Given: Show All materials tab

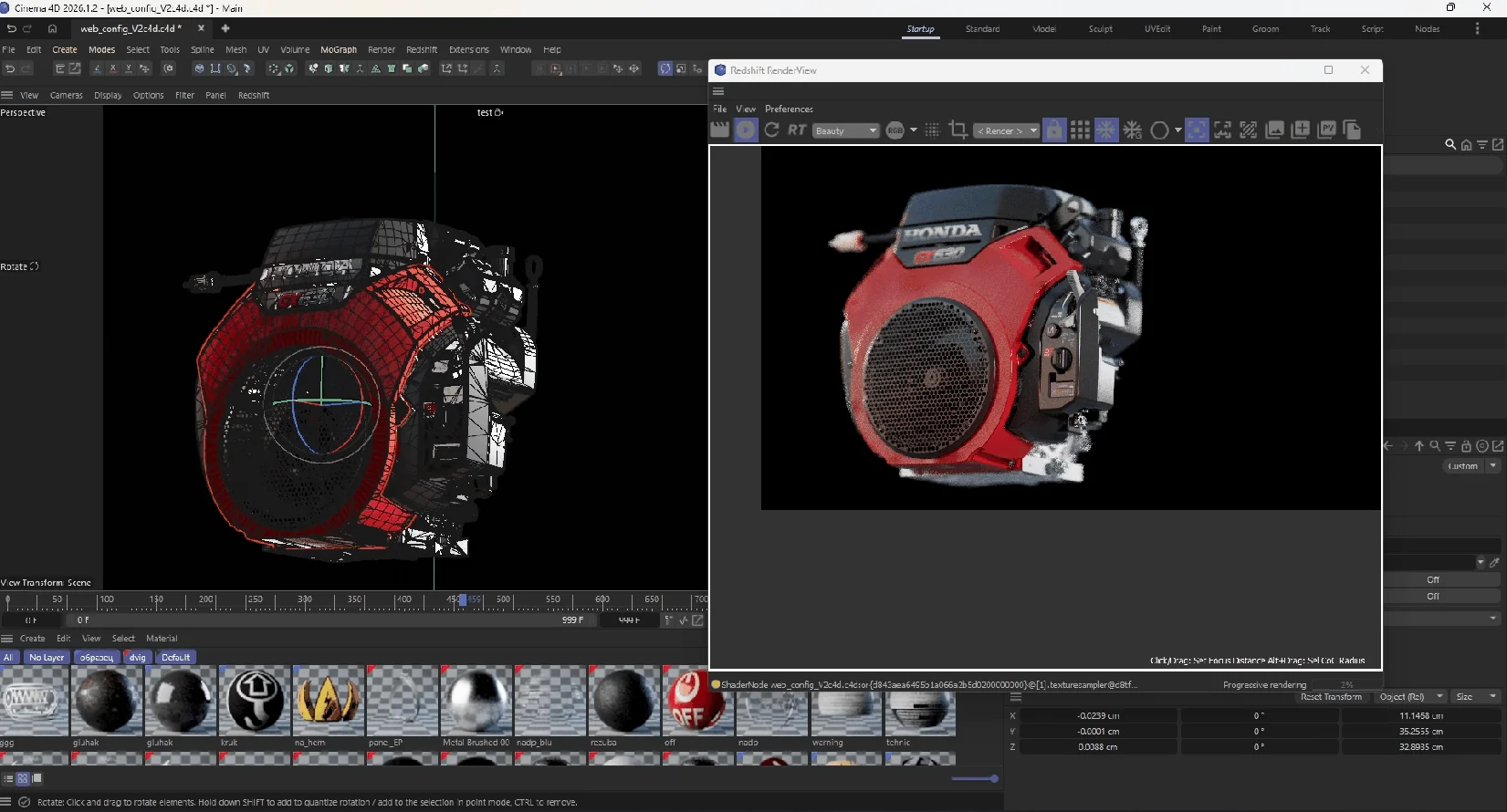Looking at the screenshot, I should pos(8,657).
